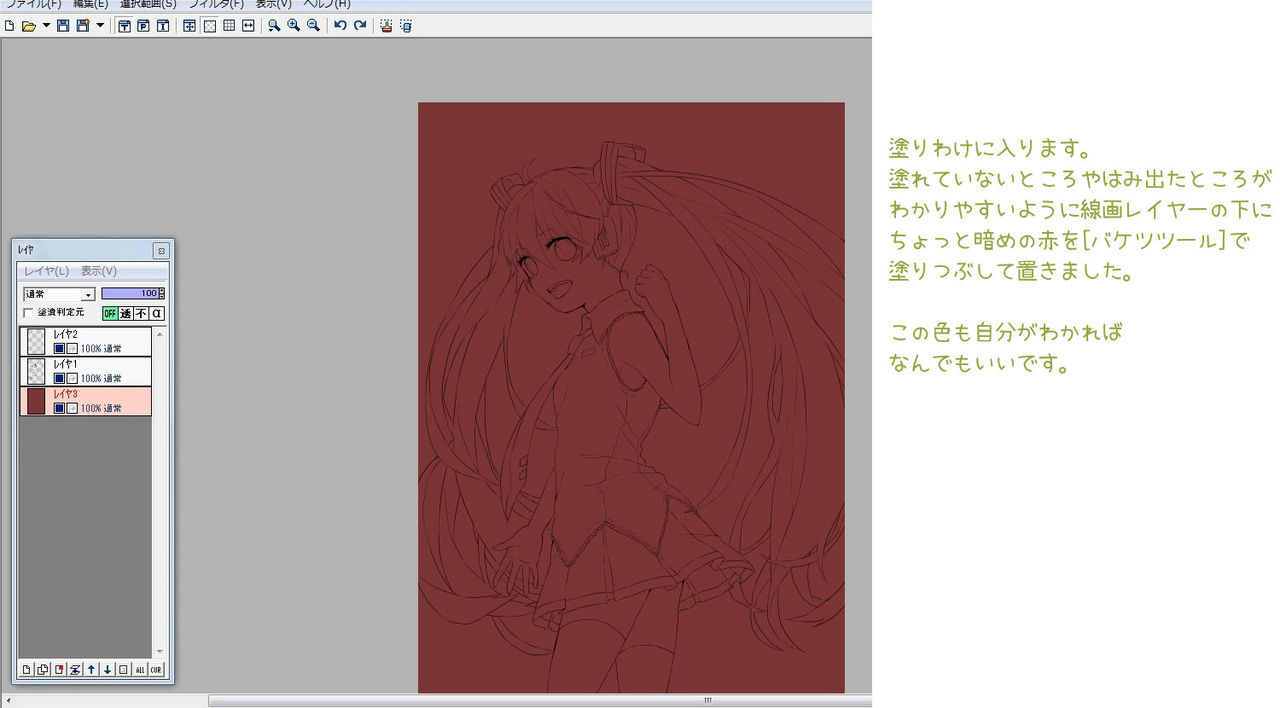Redo the last action
Screen dimensions: 1280x708
(360, 26)
